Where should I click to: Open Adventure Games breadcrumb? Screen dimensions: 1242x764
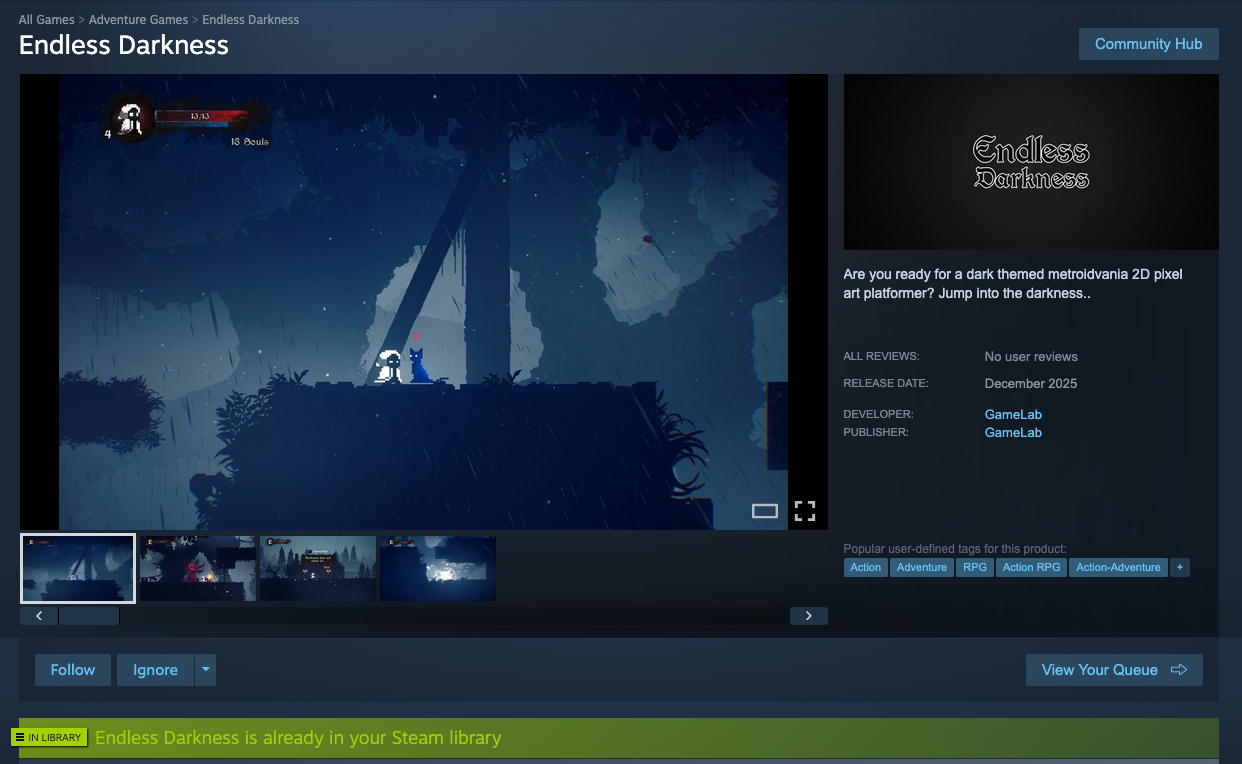[x=138, y=19]
